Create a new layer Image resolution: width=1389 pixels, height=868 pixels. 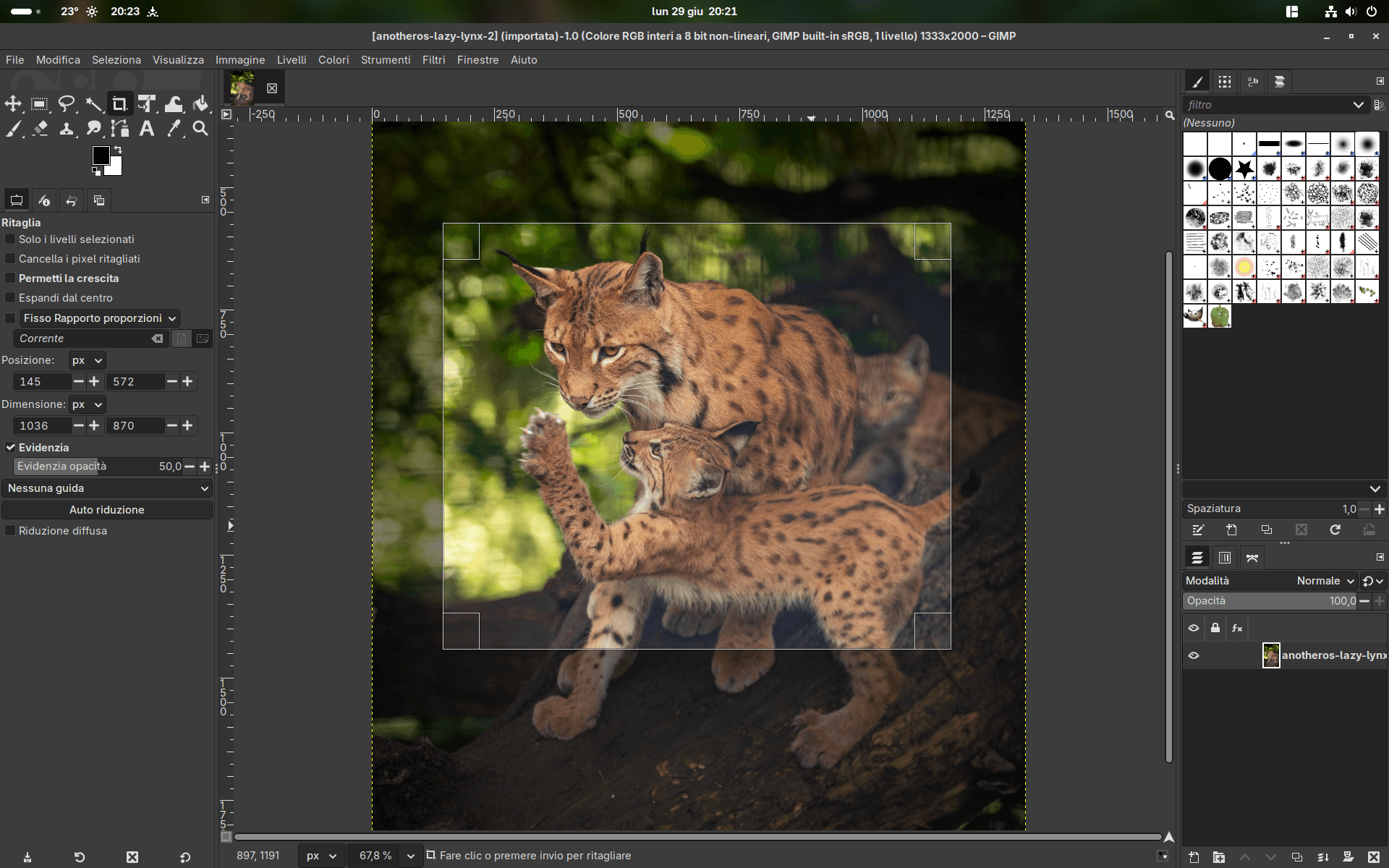coord(1194,857)
